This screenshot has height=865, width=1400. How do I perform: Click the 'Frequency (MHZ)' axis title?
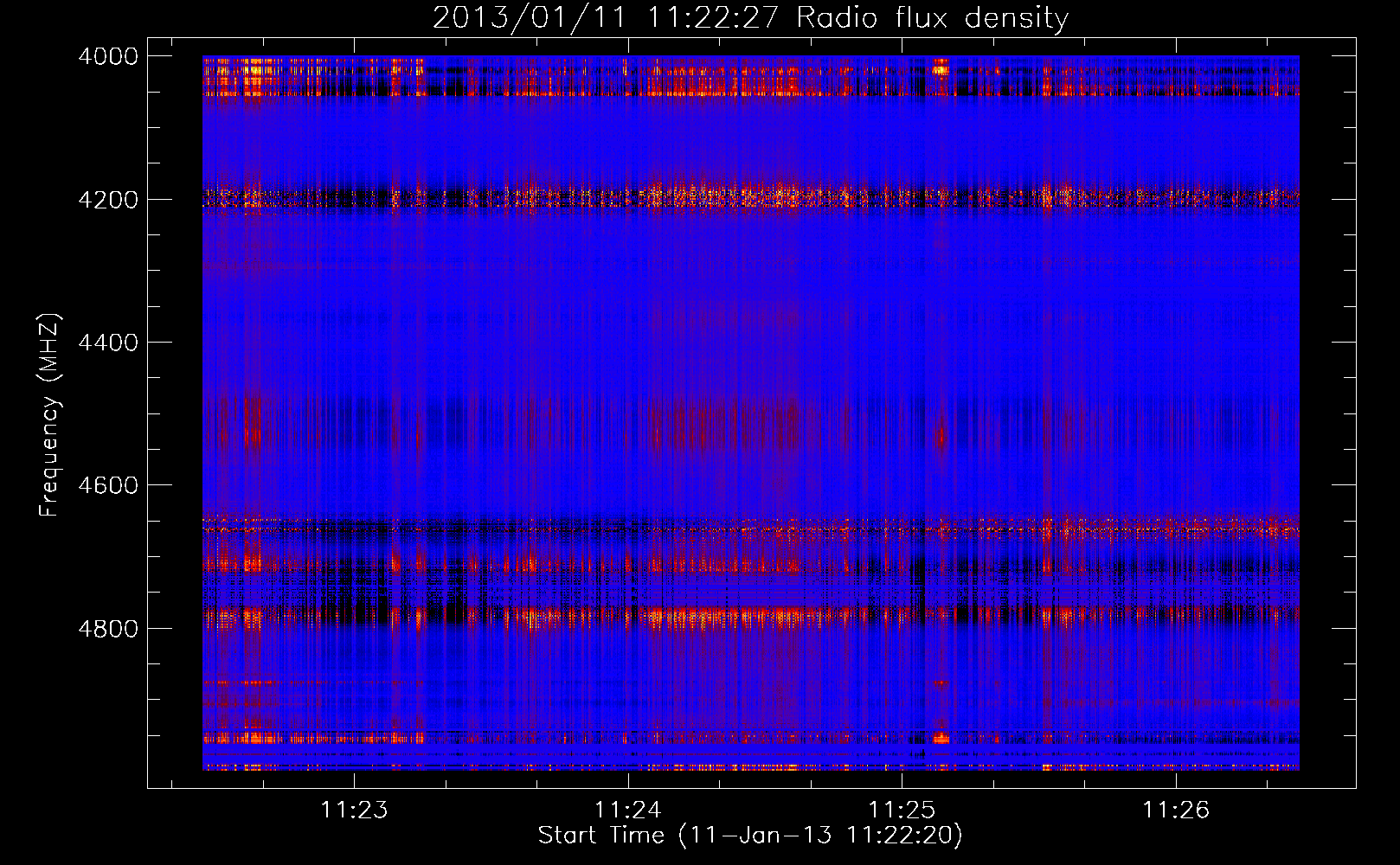click(x=49, y=414)
